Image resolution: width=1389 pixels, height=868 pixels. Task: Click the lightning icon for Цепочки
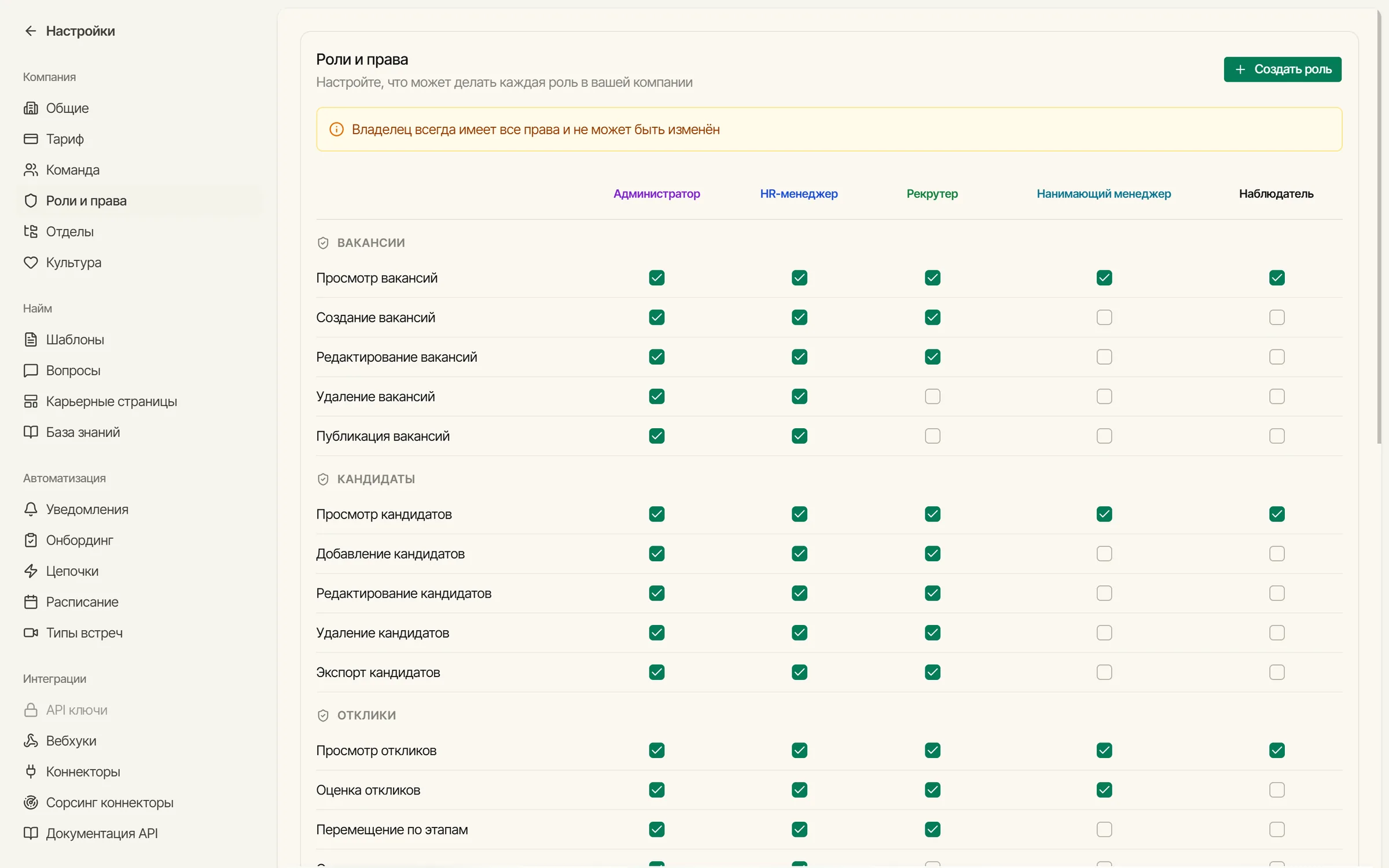coord(31,571)
